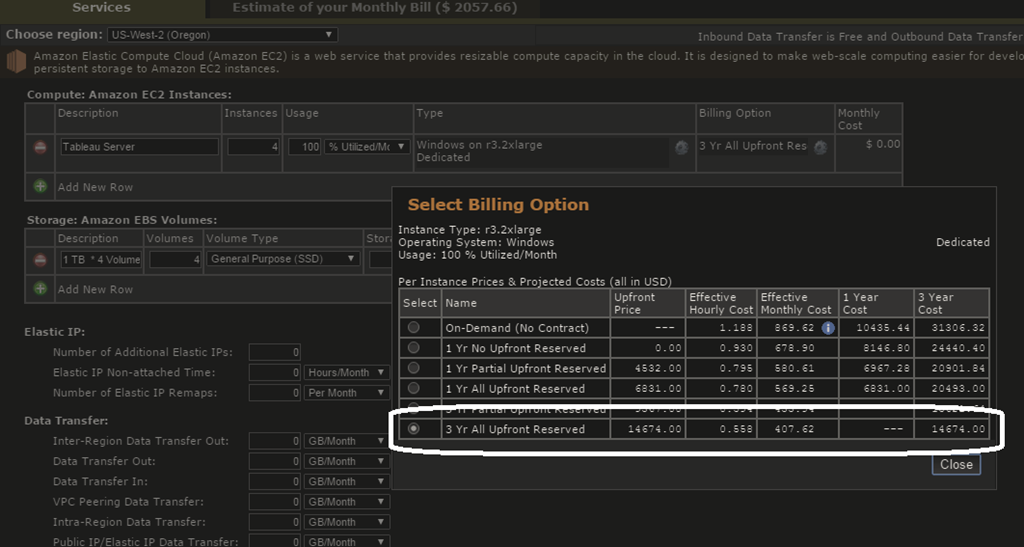Edit Data Transfer Out amount field

click(x=274, y=461)
